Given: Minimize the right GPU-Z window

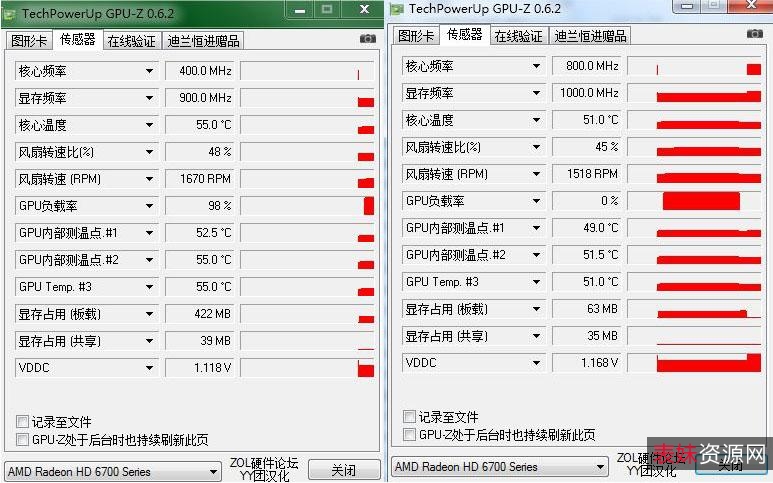Looking at the screenshot, I should pos(687,6).
